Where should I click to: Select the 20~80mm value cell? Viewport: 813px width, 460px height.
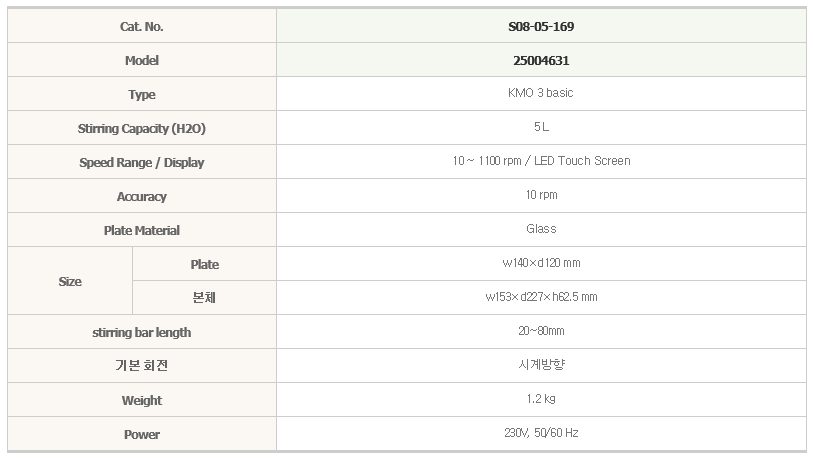click(x=541, y=331)
